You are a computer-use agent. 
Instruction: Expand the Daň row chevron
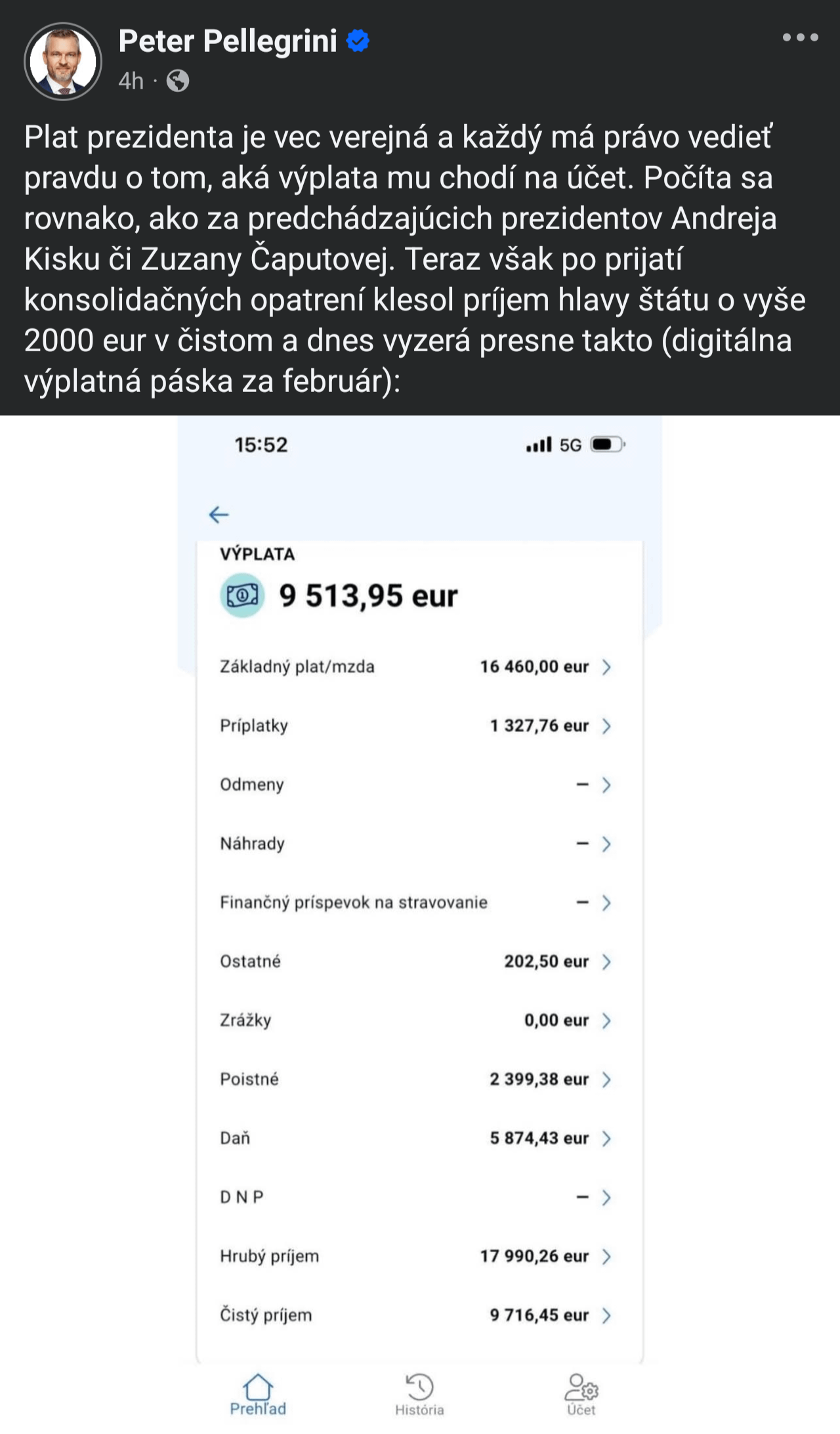pyautogui.click(x=606, y=1139)
